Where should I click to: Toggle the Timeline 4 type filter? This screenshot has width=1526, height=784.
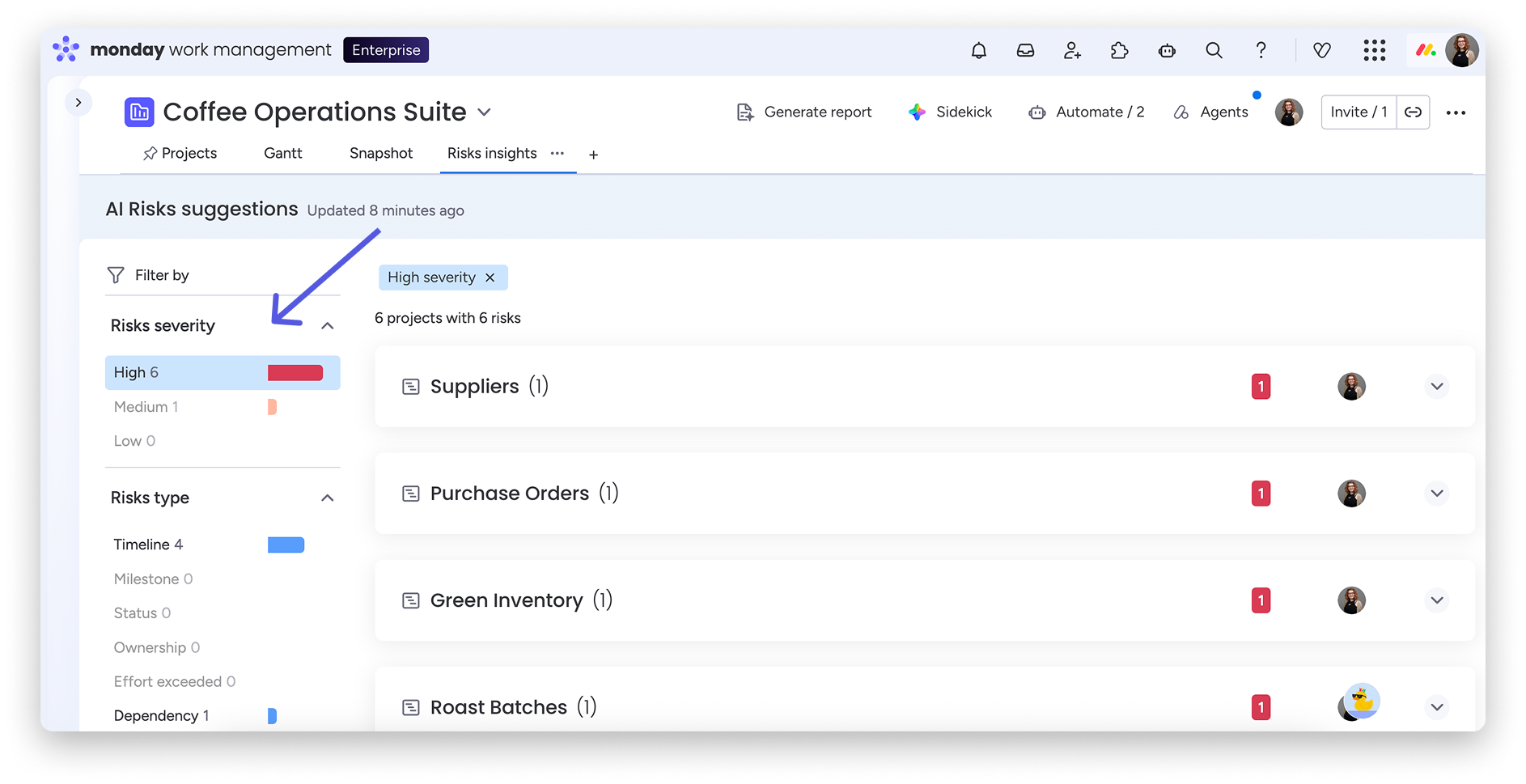click(223, 545)
